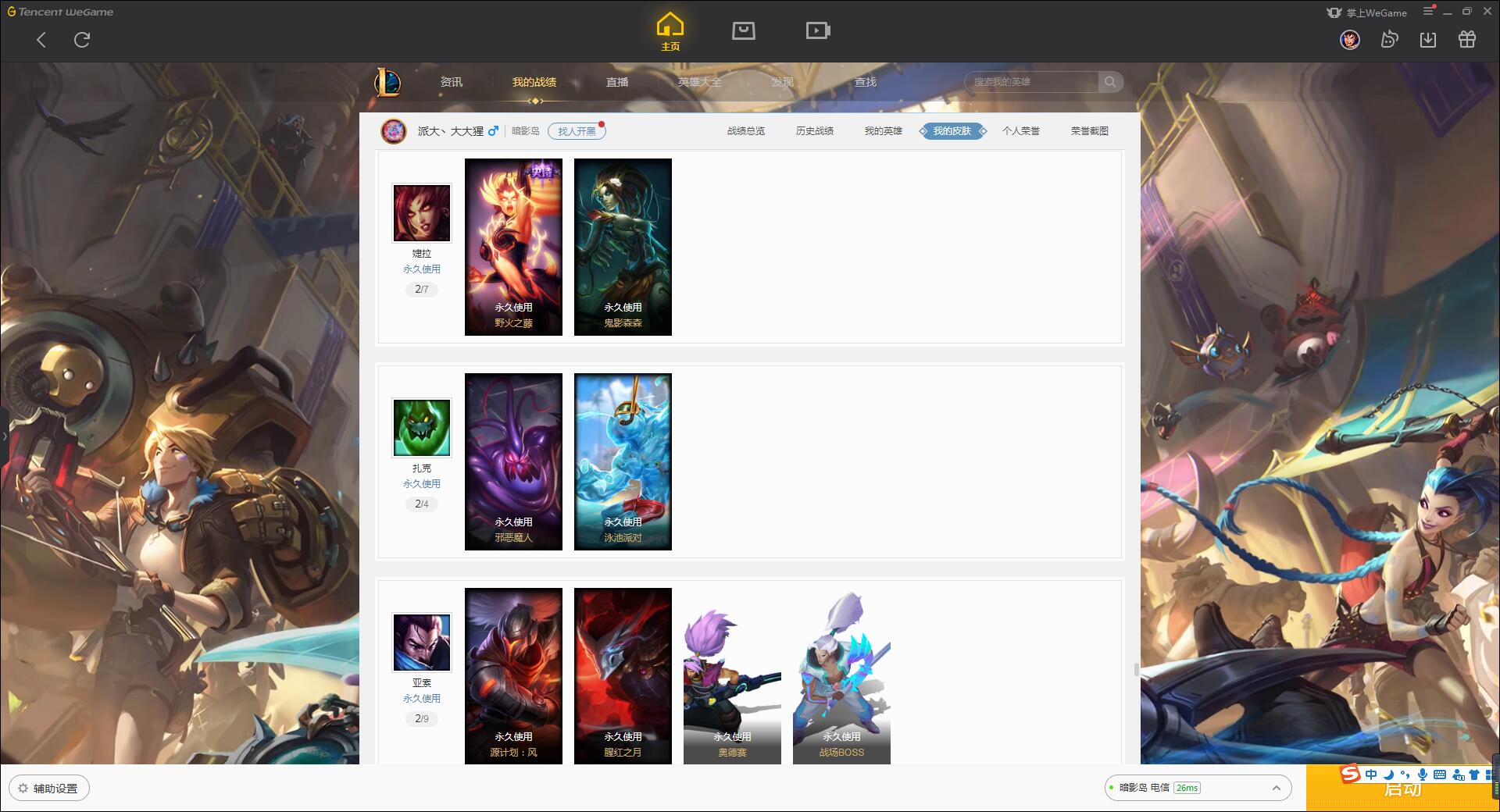Open the 荣誉截图 section

[1090, 131]
